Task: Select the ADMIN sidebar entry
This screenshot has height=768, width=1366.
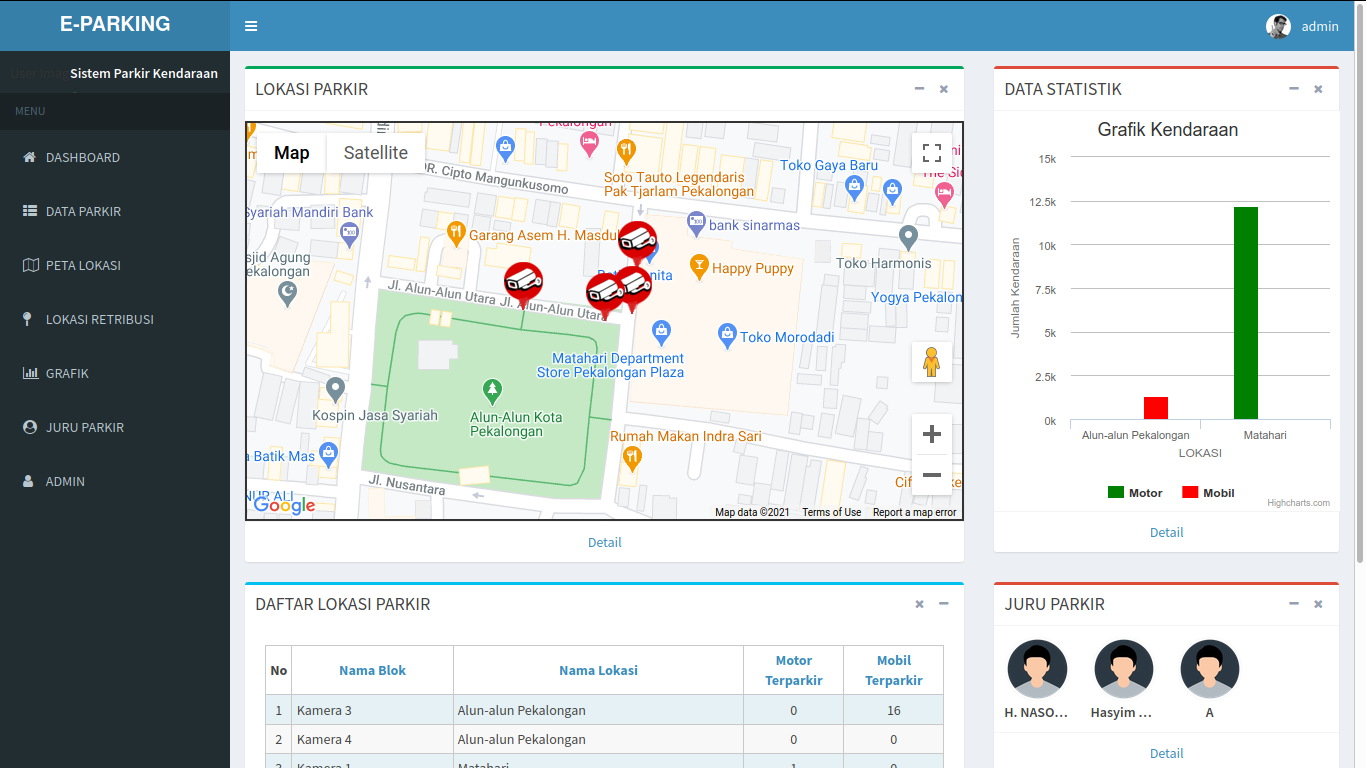Action: tap(115, 481)
